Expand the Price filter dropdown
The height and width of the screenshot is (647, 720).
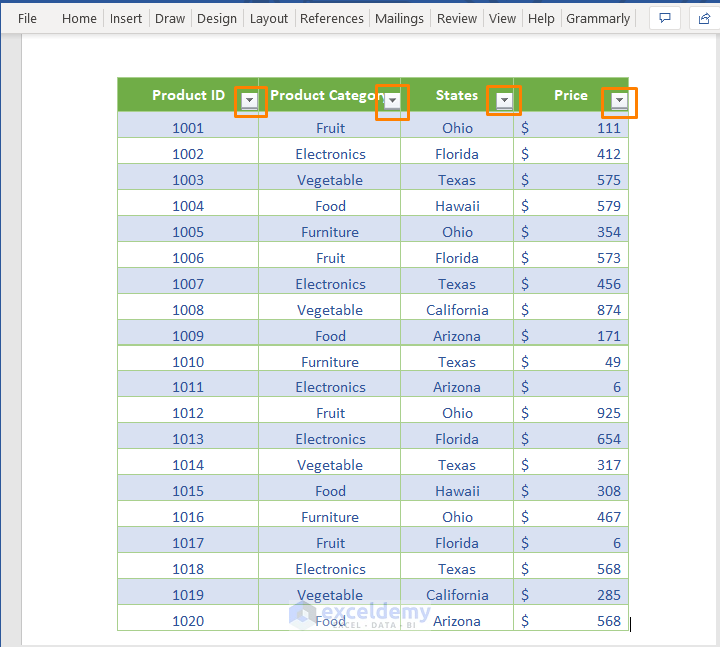(619, 100)
